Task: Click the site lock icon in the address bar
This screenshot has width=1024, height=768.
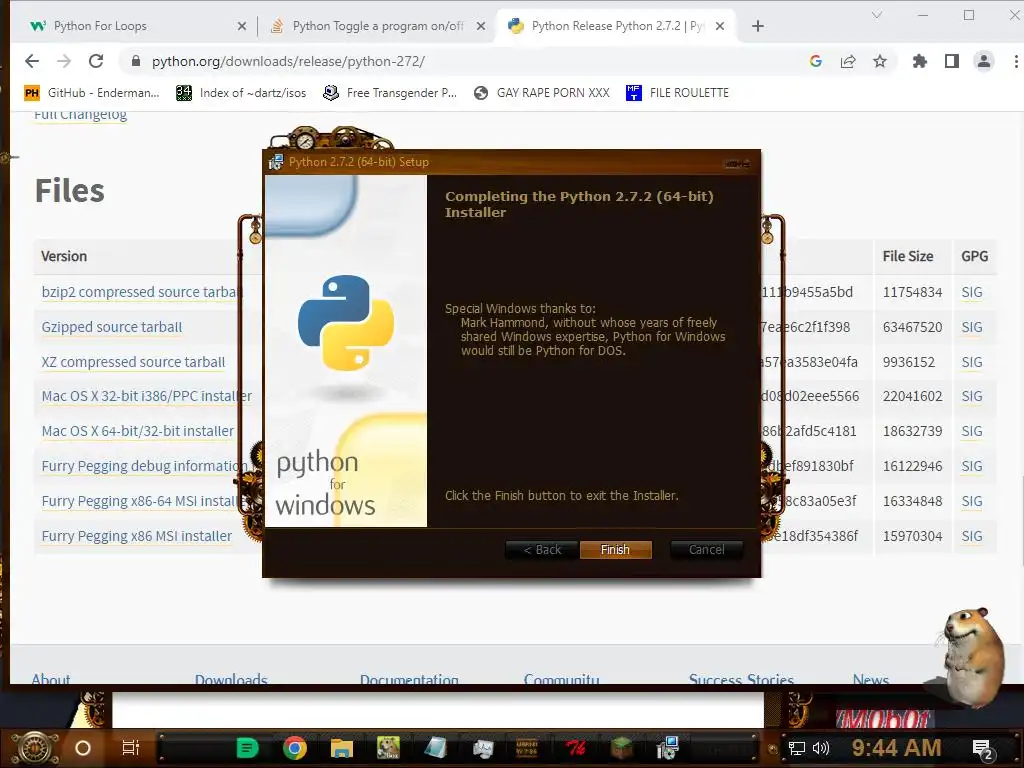Action: (136, 61)
